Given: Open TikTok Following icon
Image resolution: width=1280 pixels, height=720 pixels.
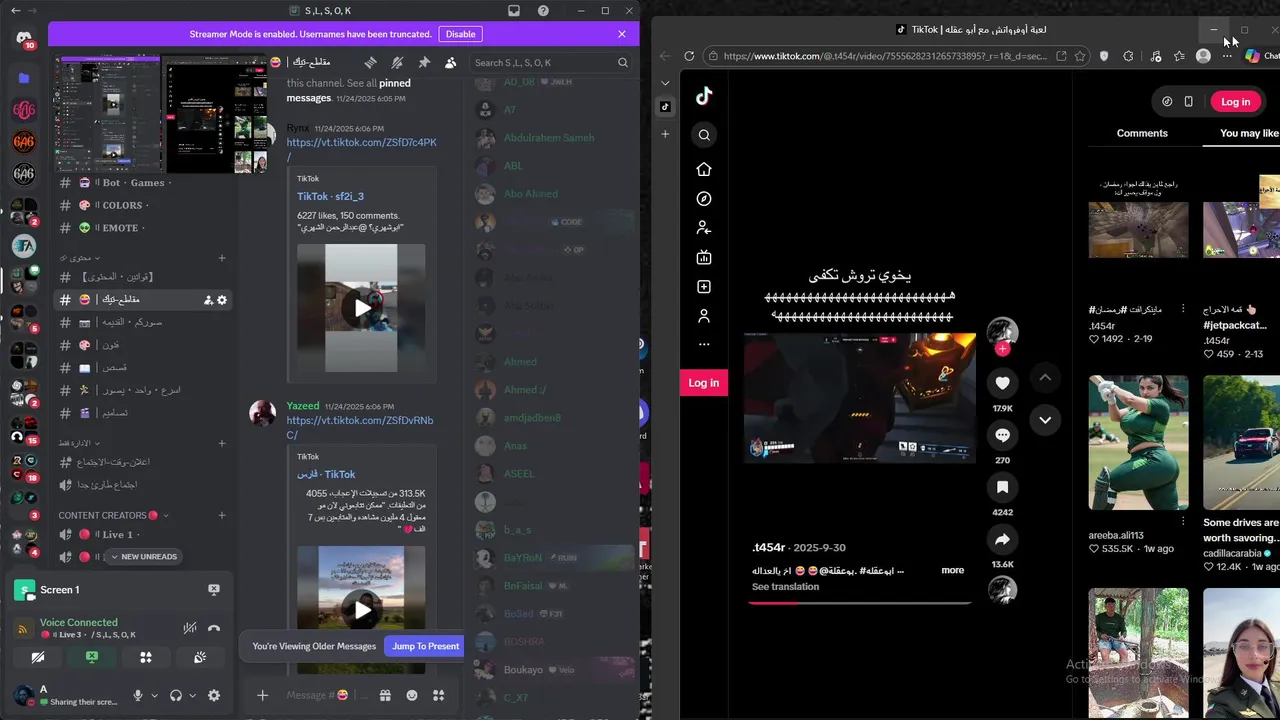Looking at the screenshot, I should (x=704, y=228).
